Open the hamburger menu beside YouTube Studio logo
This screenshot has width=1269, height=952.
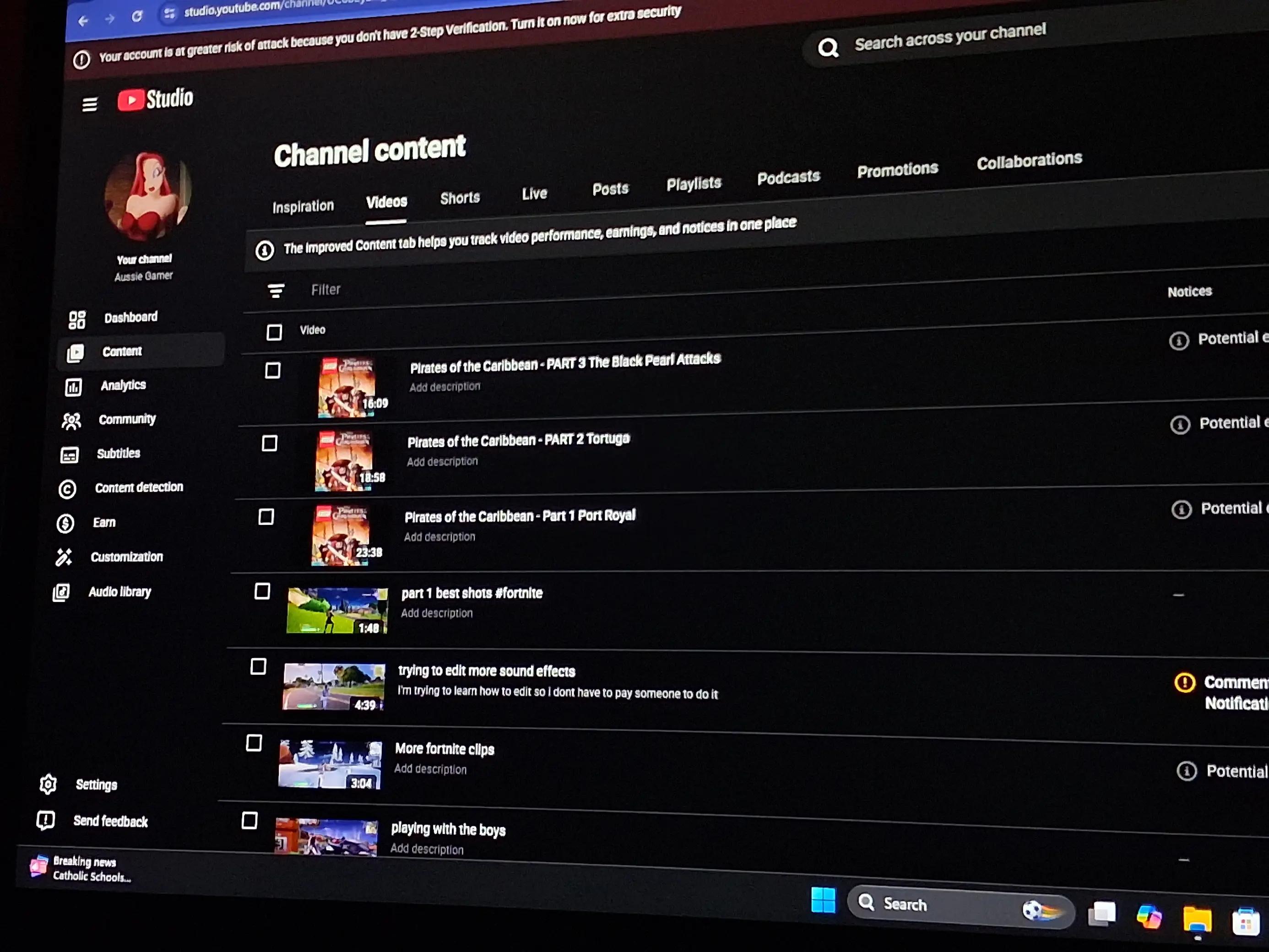point(89,104)
